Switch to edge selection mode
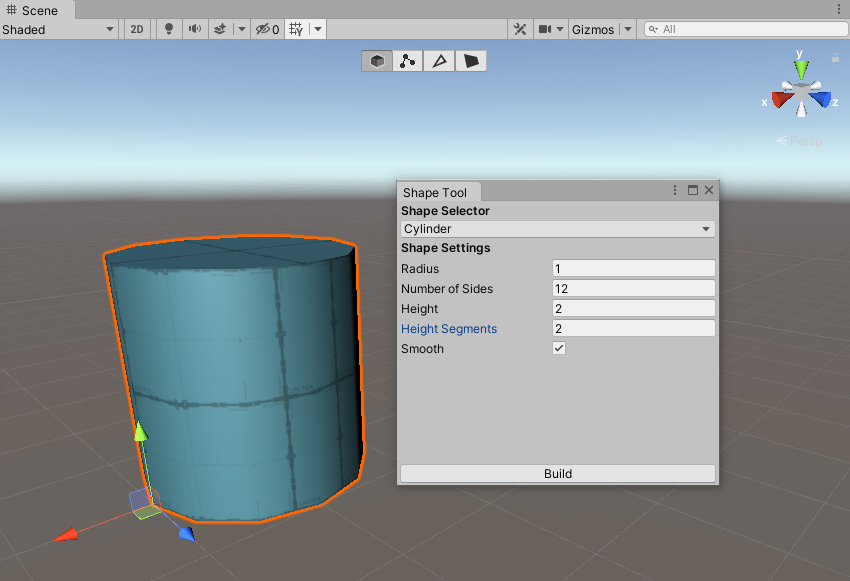Screen dimensions: 850x581 tap(439, 61)
